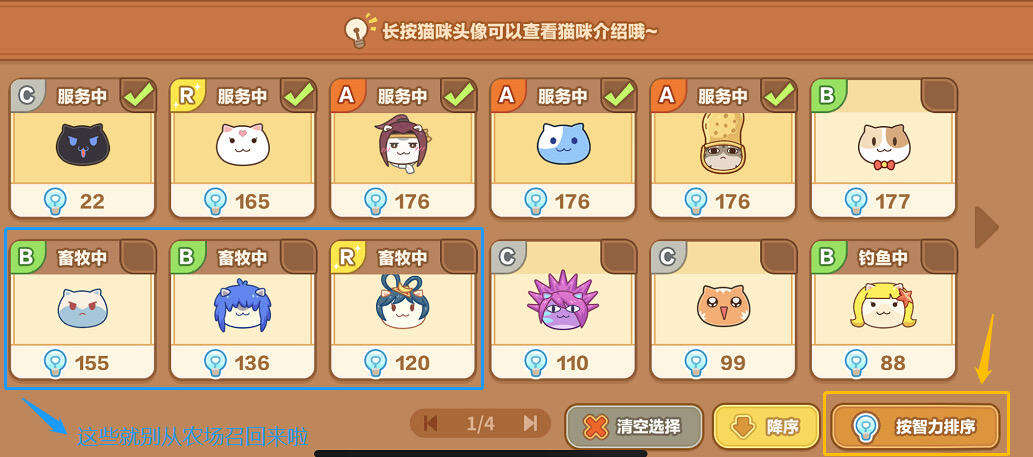The height and width of the screenshot is (457, 1033).
Task: Jump to first page in pager
Action: point(431,423)
